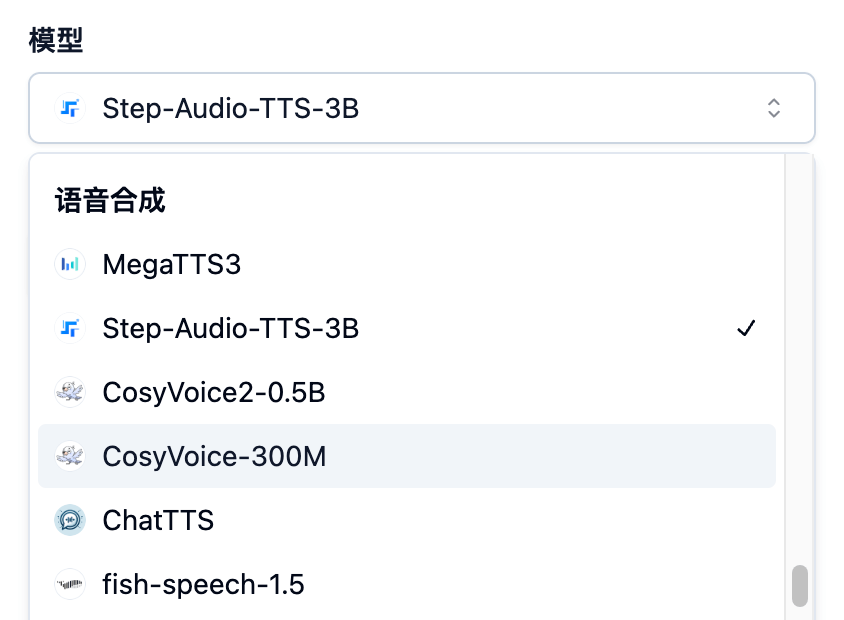Click the Step-Audio icon in the list
This screenshot has width=844, height=620.
(x=69, y=329)
